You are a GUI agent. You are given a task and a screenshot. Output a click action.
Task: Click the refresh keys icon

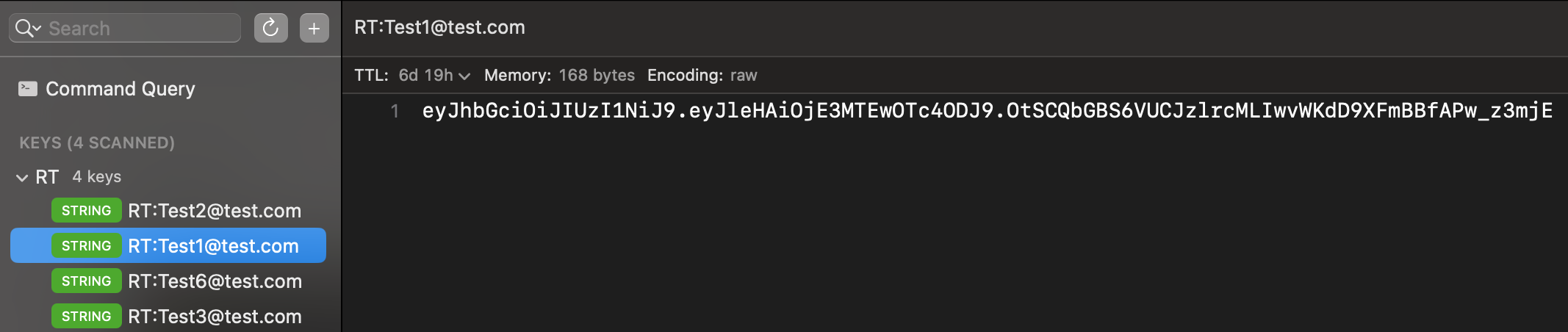[270, 28]
